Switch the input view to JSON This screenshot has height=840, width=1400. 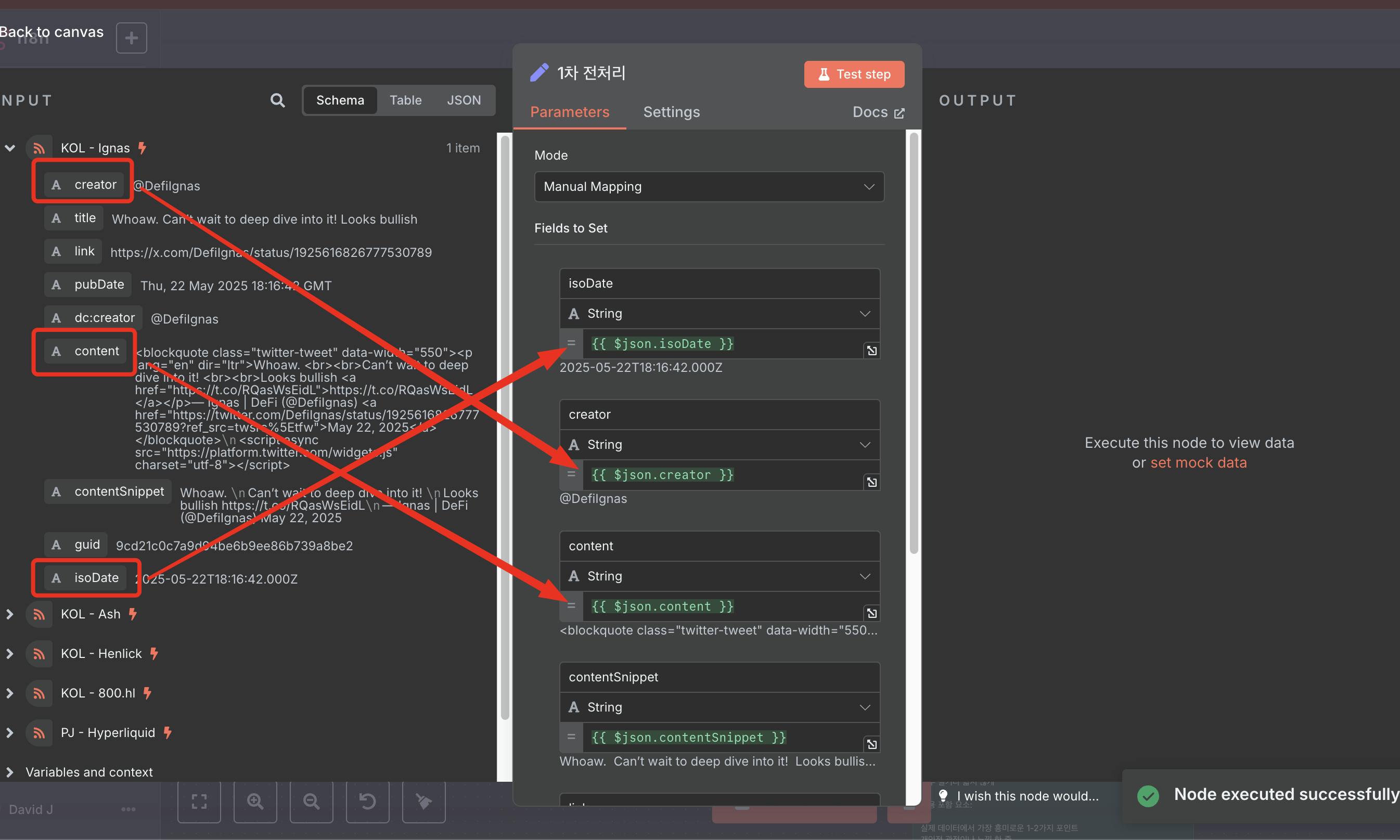coord(464,100)
